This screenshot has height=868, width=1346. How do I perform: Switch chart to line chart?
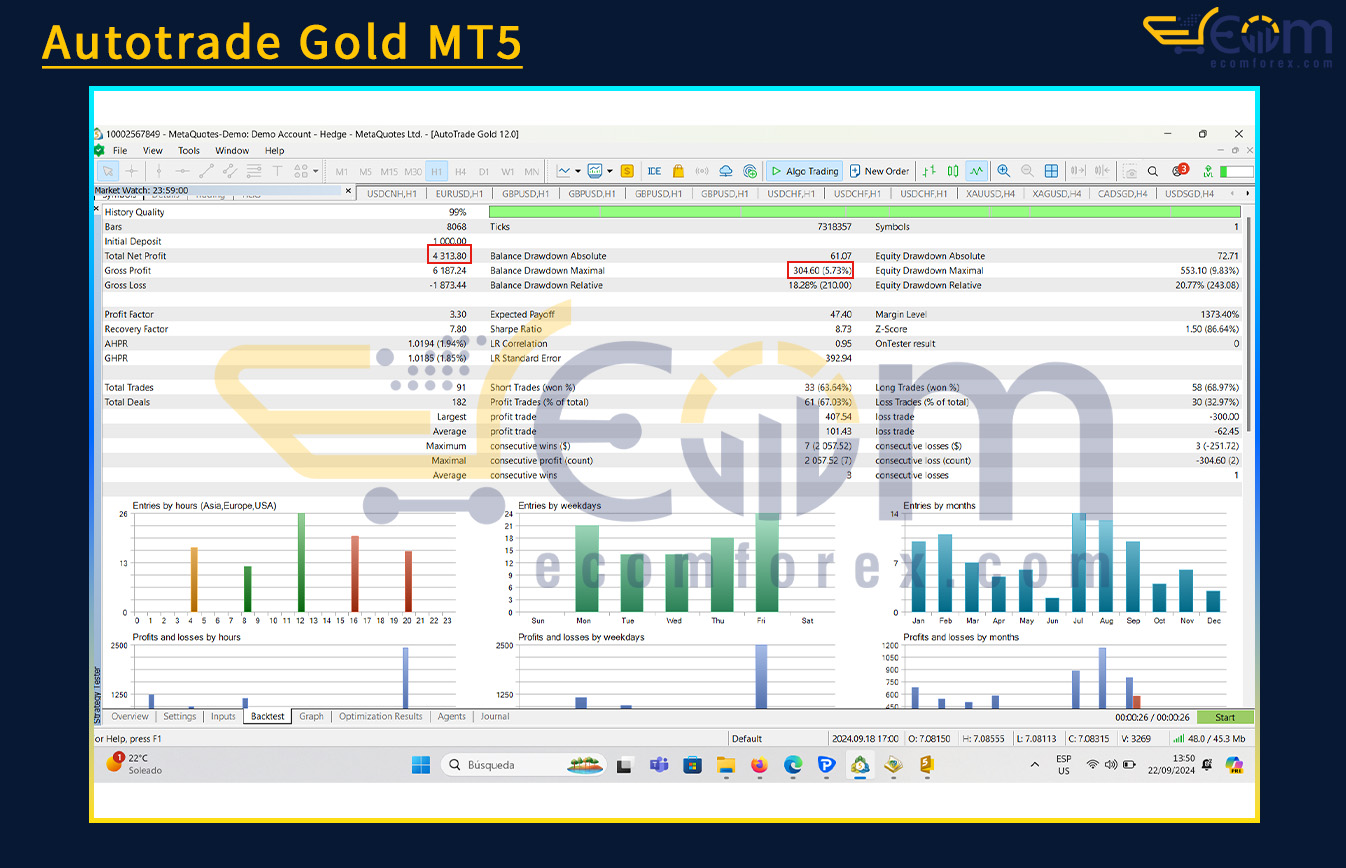(977, 171)
